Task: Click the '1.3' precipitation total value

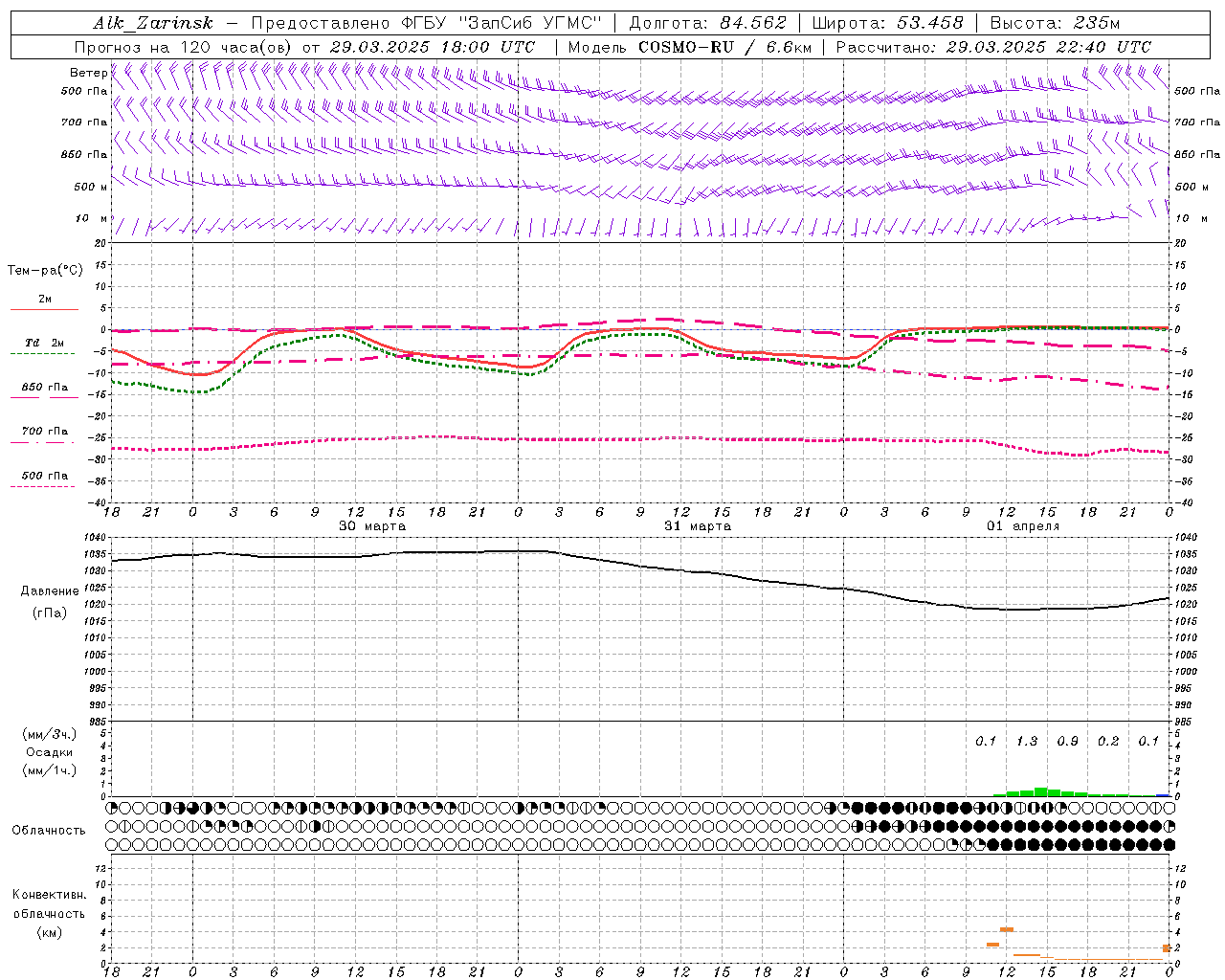Action: [x=1027, y=742]
